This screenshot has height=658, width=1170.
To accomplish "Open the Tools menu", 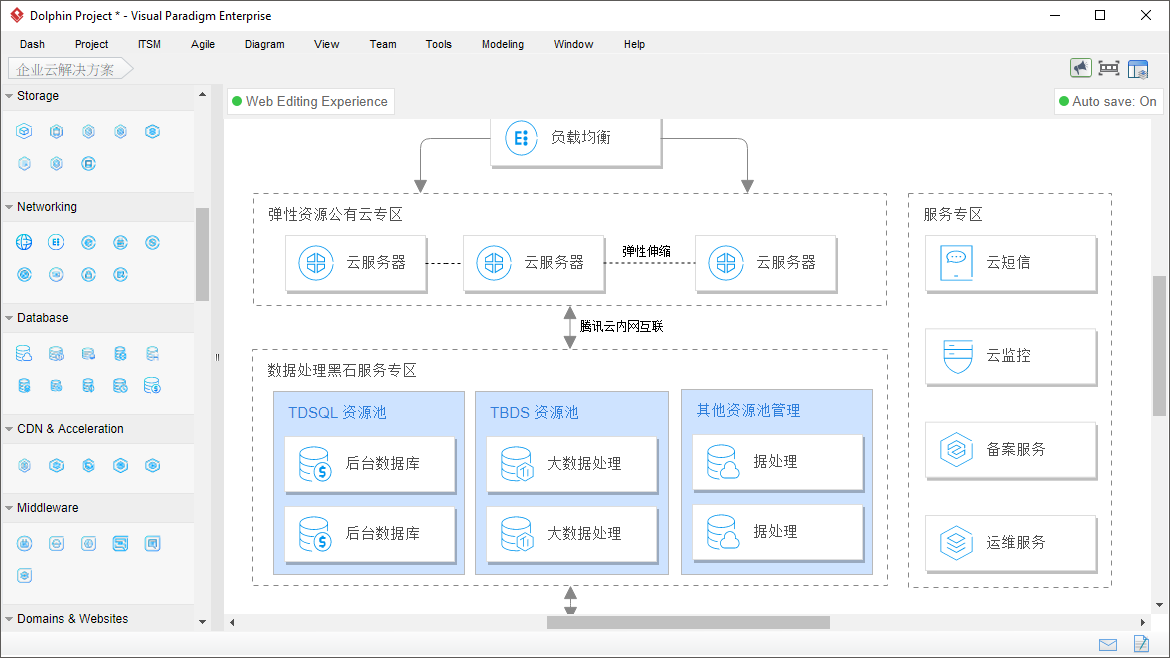I will (439, 44).
